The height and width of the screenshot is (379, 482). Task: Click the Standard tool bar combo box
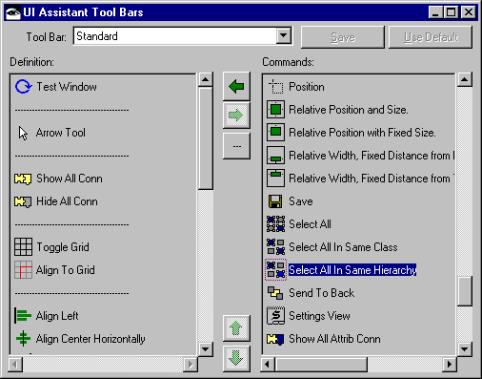click(x=182, y=36)
